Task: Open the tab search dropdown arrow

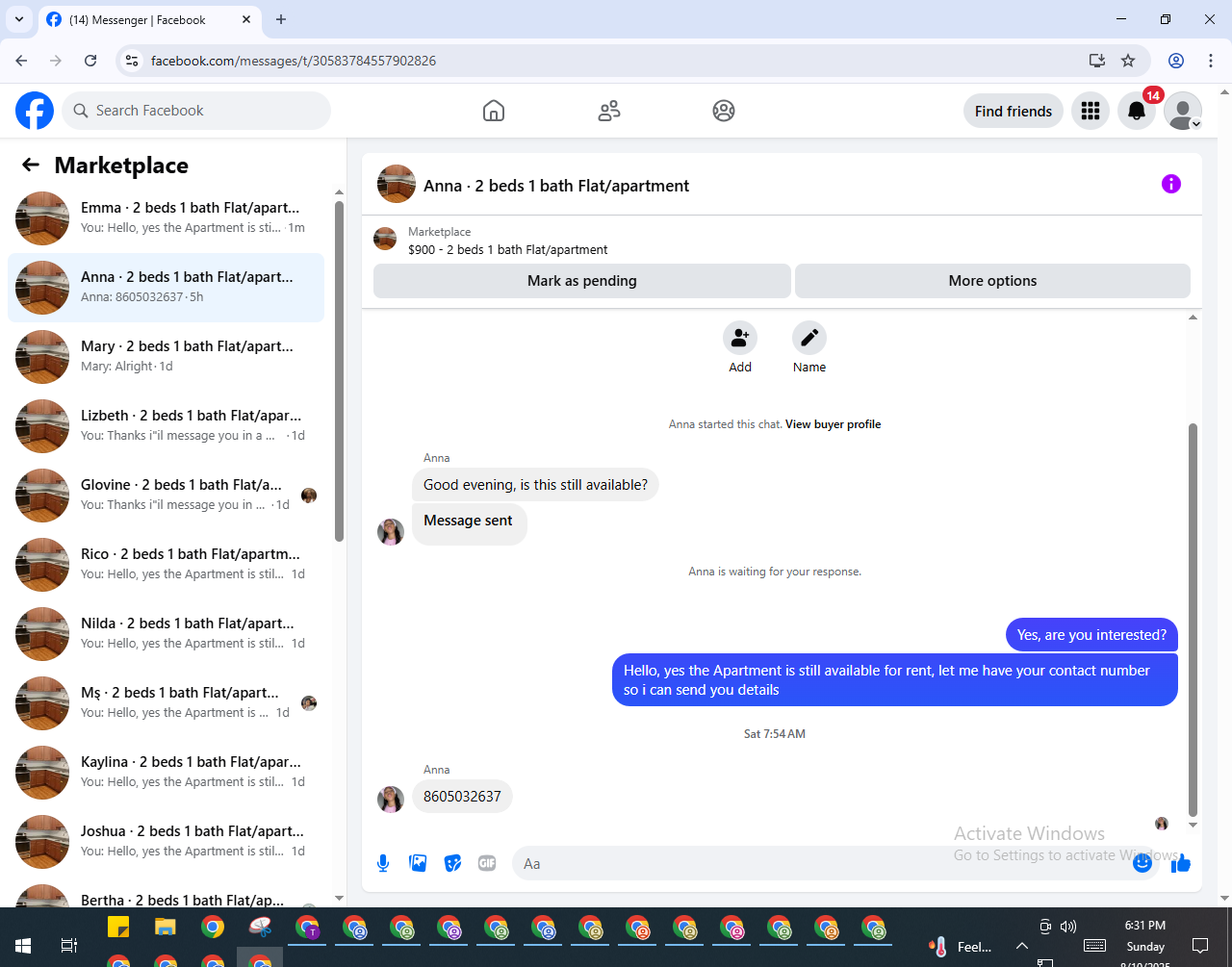Action: [x=18, y=19]
